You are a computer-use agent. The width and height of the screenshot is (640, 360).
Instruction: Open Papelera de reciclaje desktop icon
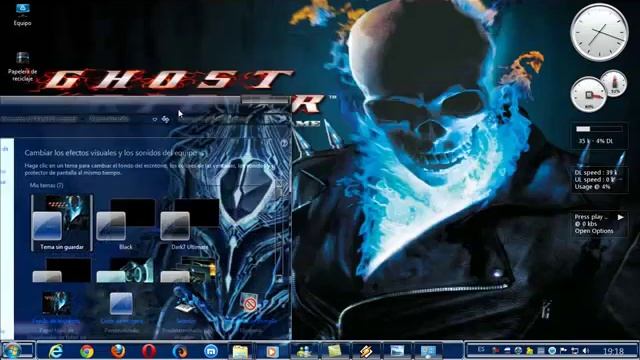[x=22, y=67]
